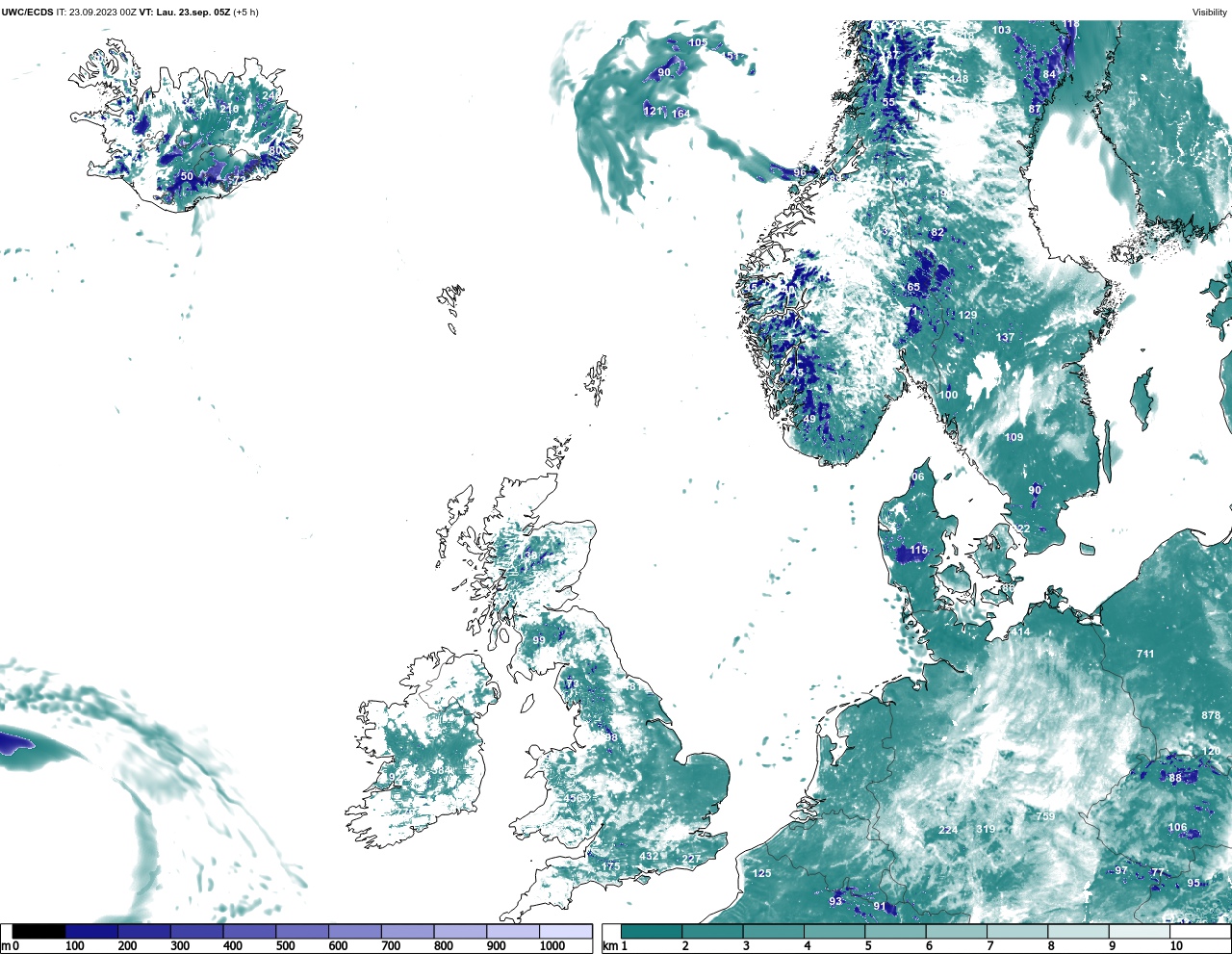This screenshot has width=1232, height=954.
Task: Select the 500–600 m legend color segment
Action: pos(302,932)
